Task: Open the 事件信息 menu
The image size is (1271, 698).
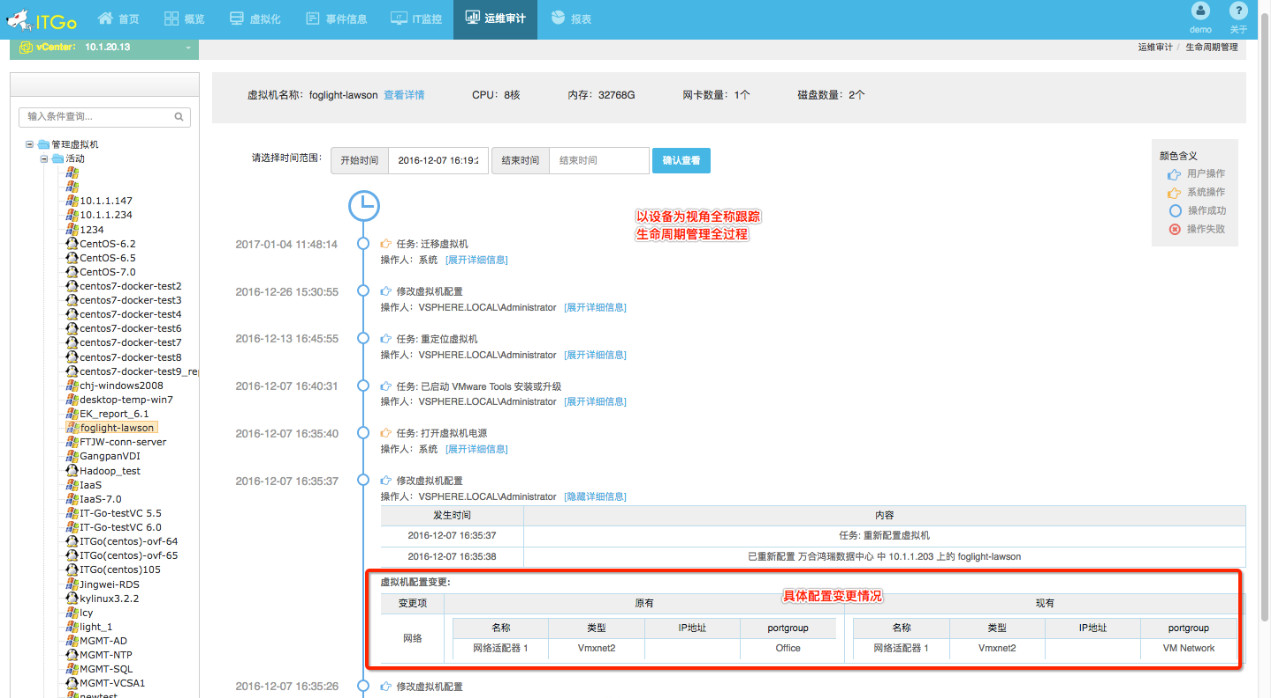Action: pos(336,19)
